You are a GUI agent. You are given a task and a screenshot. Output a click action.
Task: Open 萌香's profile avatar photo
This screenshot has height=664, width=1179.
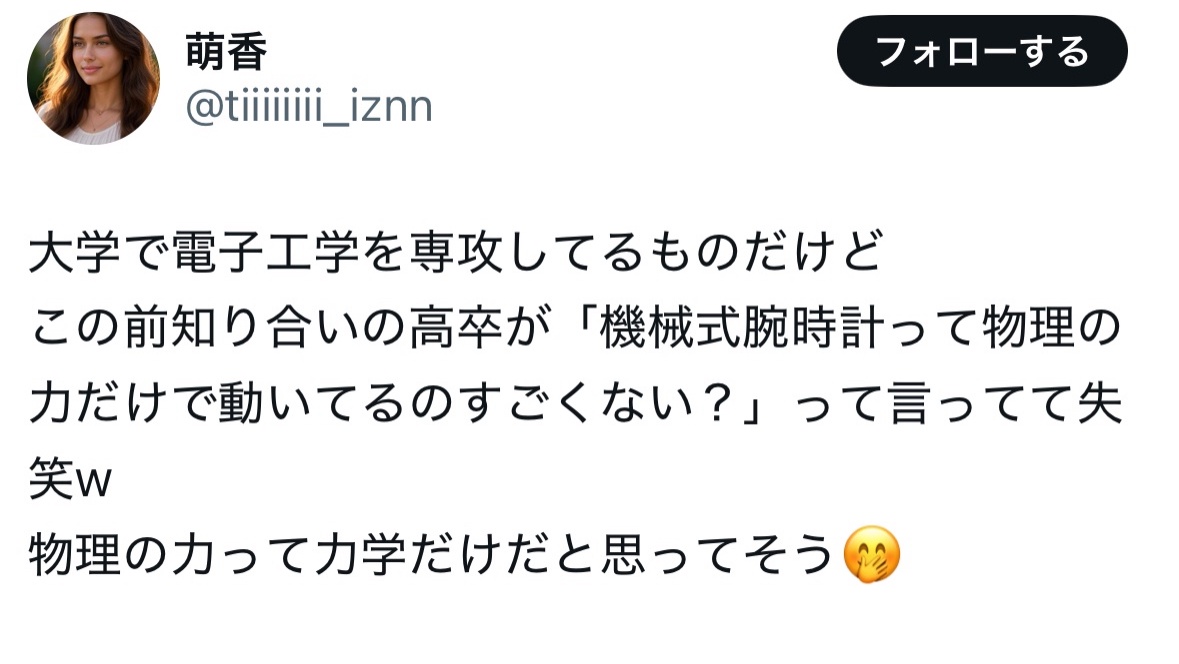click(93, 78)
